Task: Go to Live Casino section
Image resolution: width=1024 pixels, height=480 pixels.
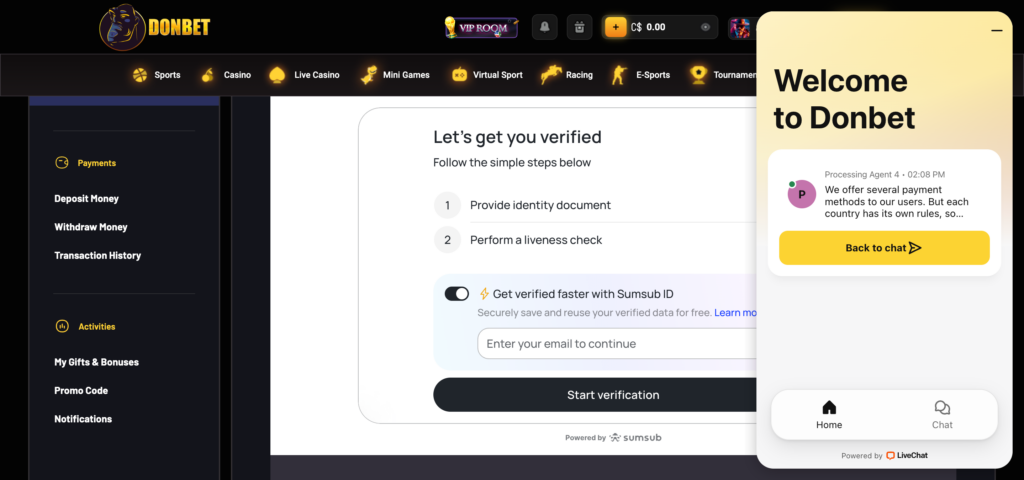Action: point(304,75)
